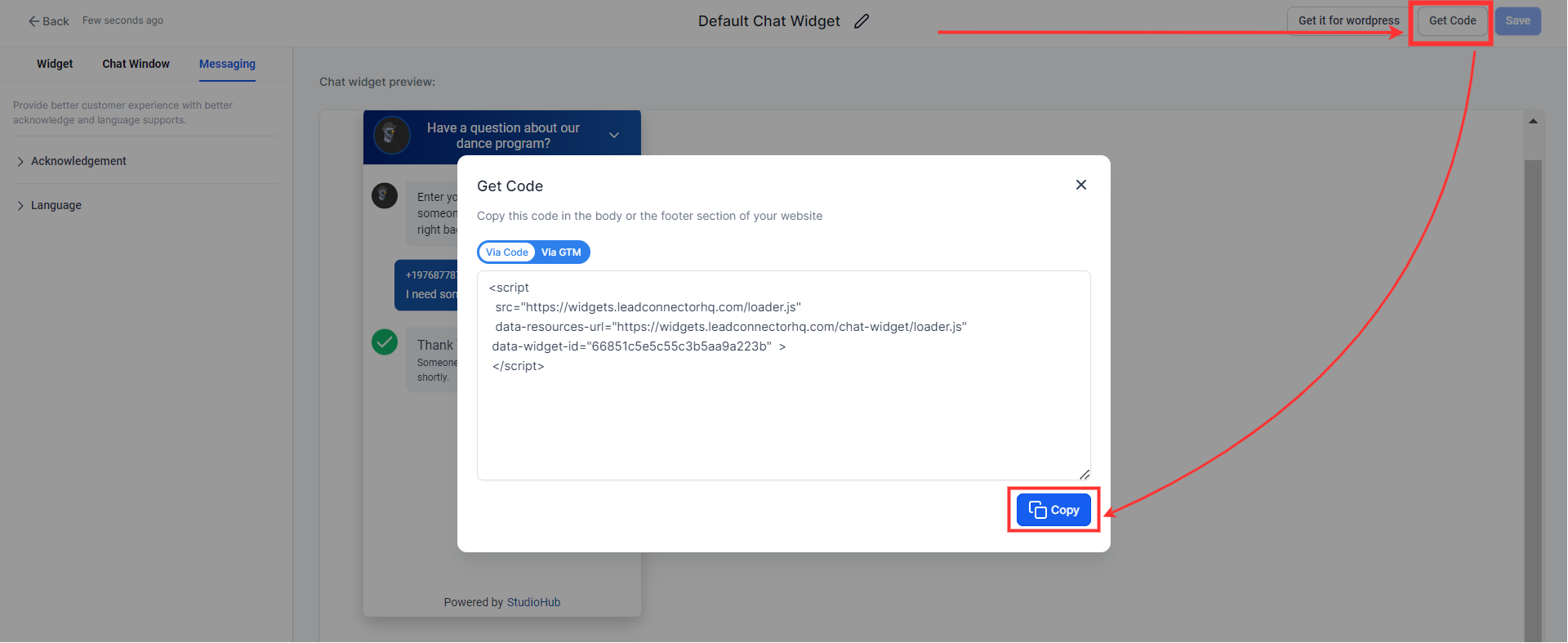1568x643 pixels.
Task: Select the Messaging tab
Action: click(227, 64)
